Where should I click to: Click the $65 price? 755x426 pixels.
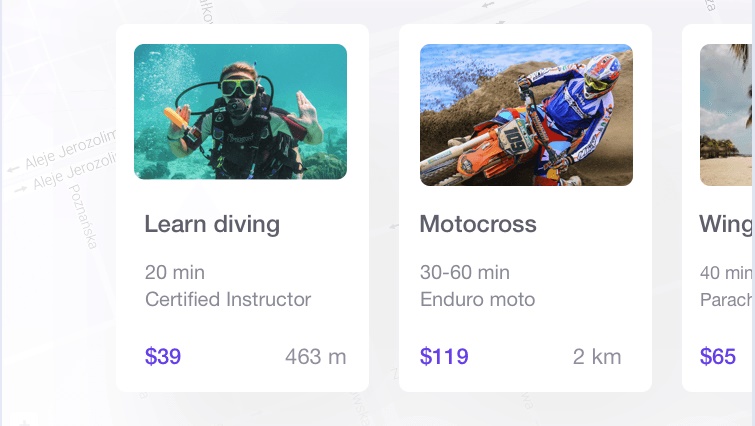click(x=718, y=357)
